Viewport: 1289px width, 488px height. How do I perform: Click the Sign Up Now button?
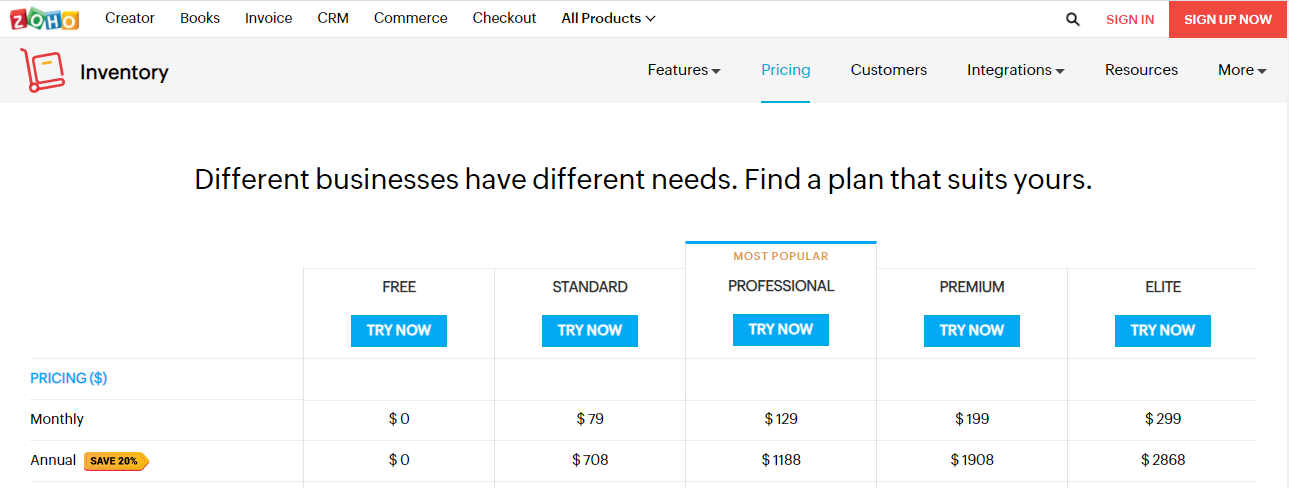1228,19
